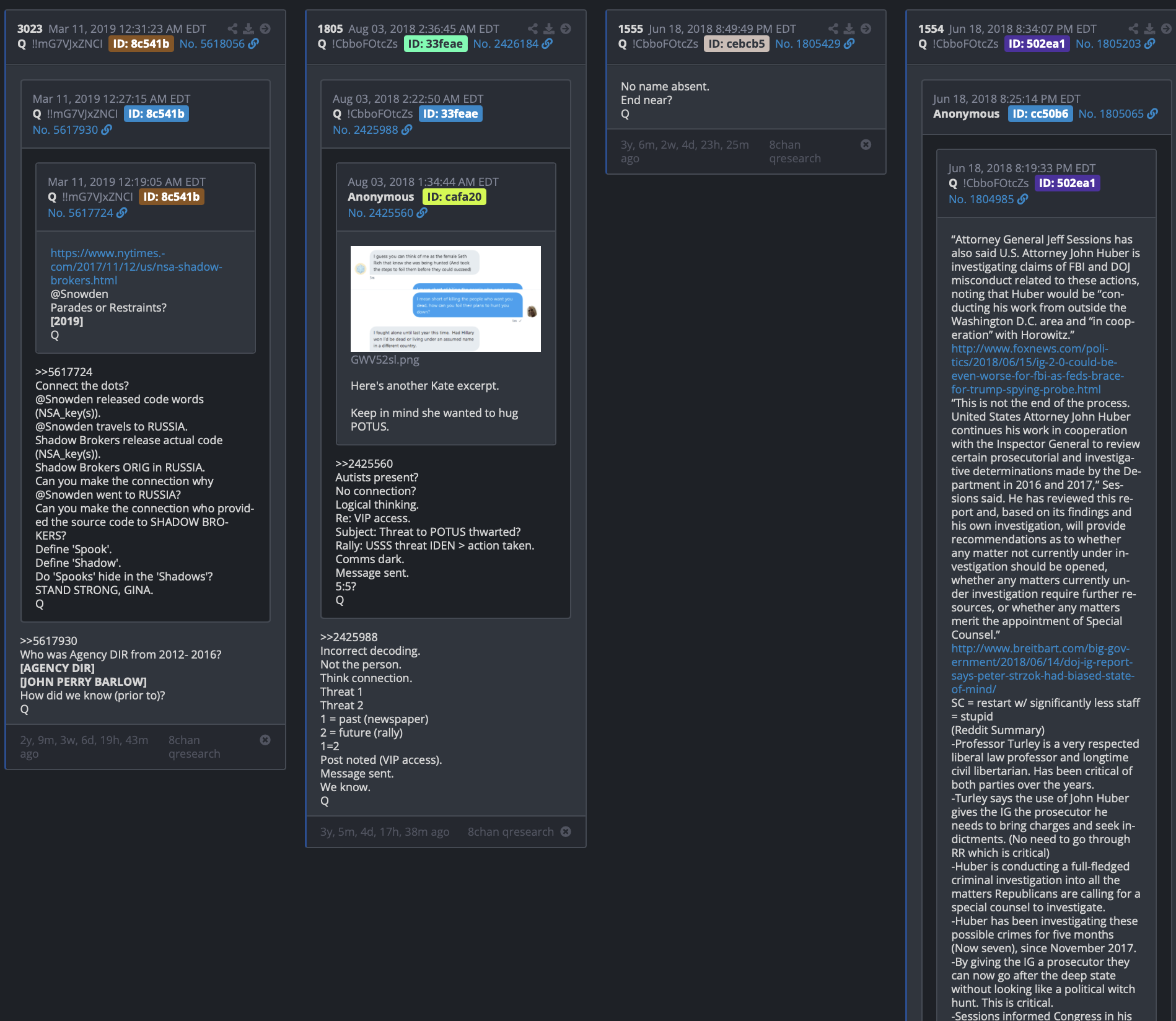Open post 1805 via the arrow circle icon
The height and width of the screenshot is (1021, 1176).
click(x=566, y=28)
